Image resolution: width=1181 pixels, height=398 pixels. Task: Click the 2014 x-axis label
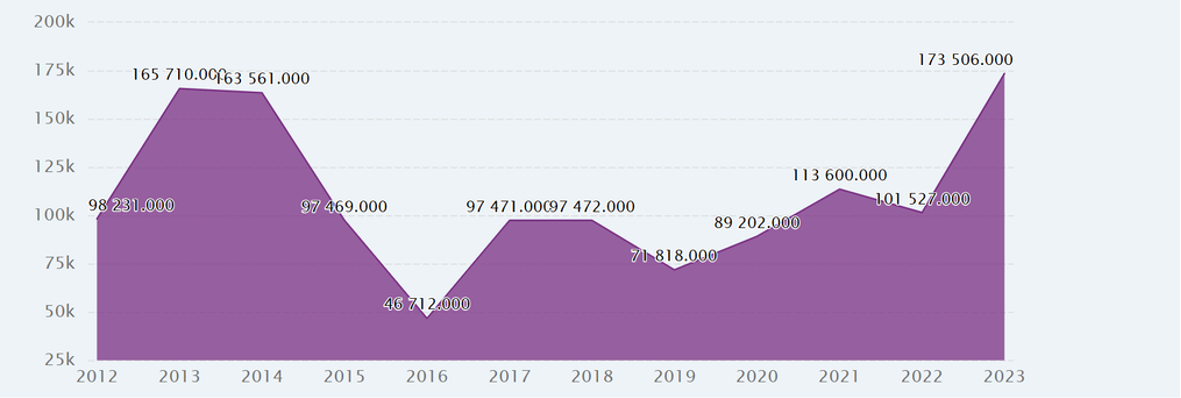[x=262, y=376]
